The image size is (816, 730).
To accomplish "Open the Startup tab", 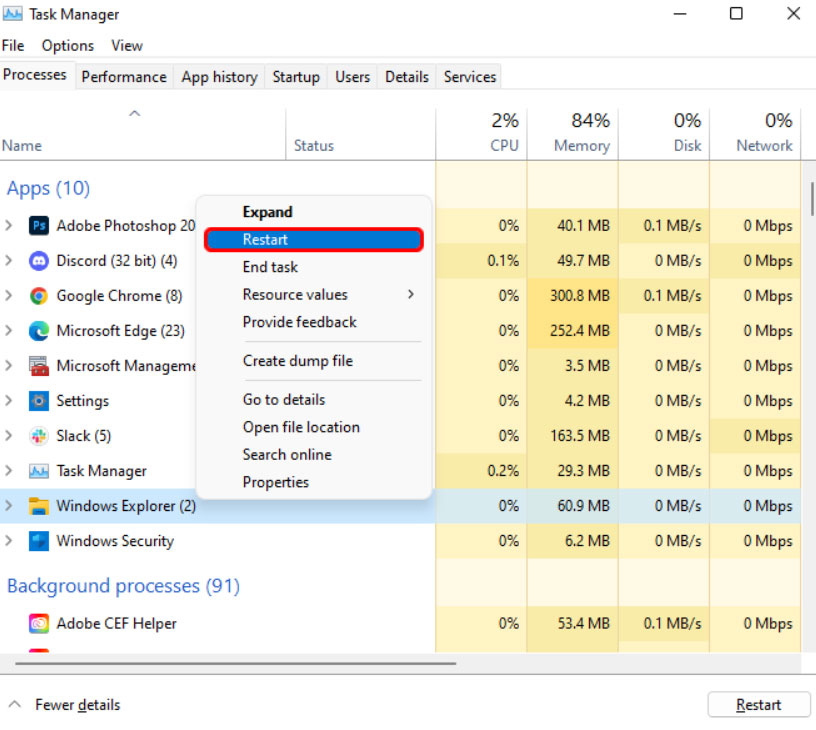I will (296, 77).
